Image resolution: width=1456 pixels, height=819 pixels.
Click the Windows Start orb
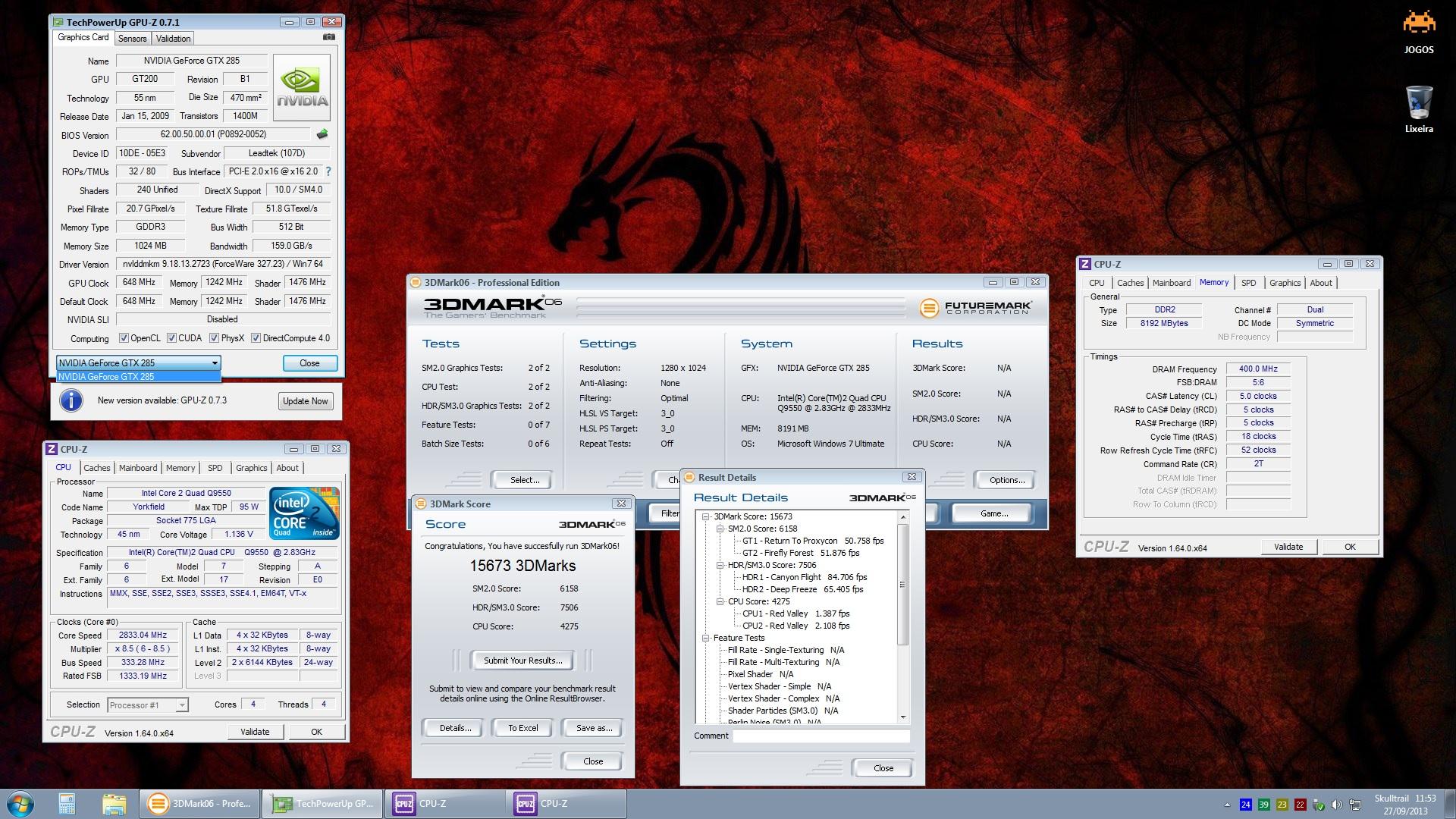click(x=20, y=804)
